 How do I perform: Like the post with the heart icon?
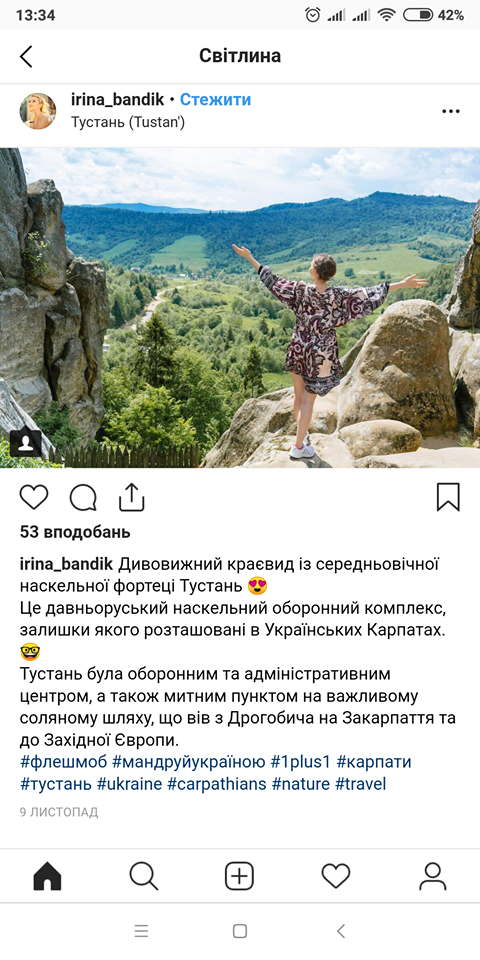[x=34, y=497]
